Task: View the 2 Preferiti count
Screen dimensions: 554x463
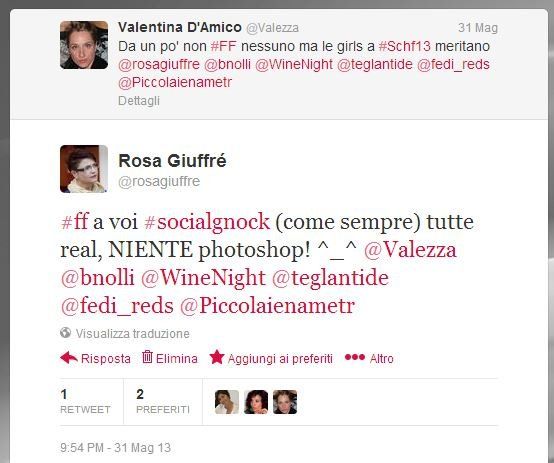Action: [163, 402]
